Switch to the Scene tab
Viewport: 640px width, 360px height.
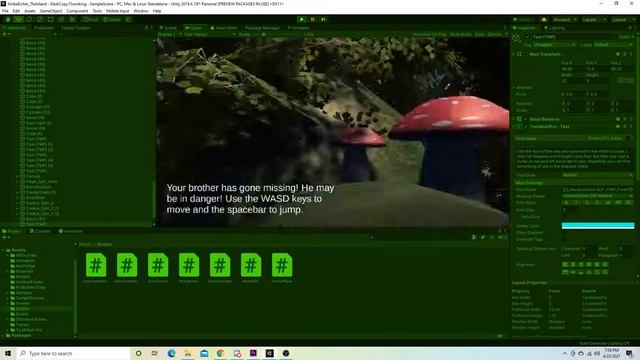pos(168,28)
